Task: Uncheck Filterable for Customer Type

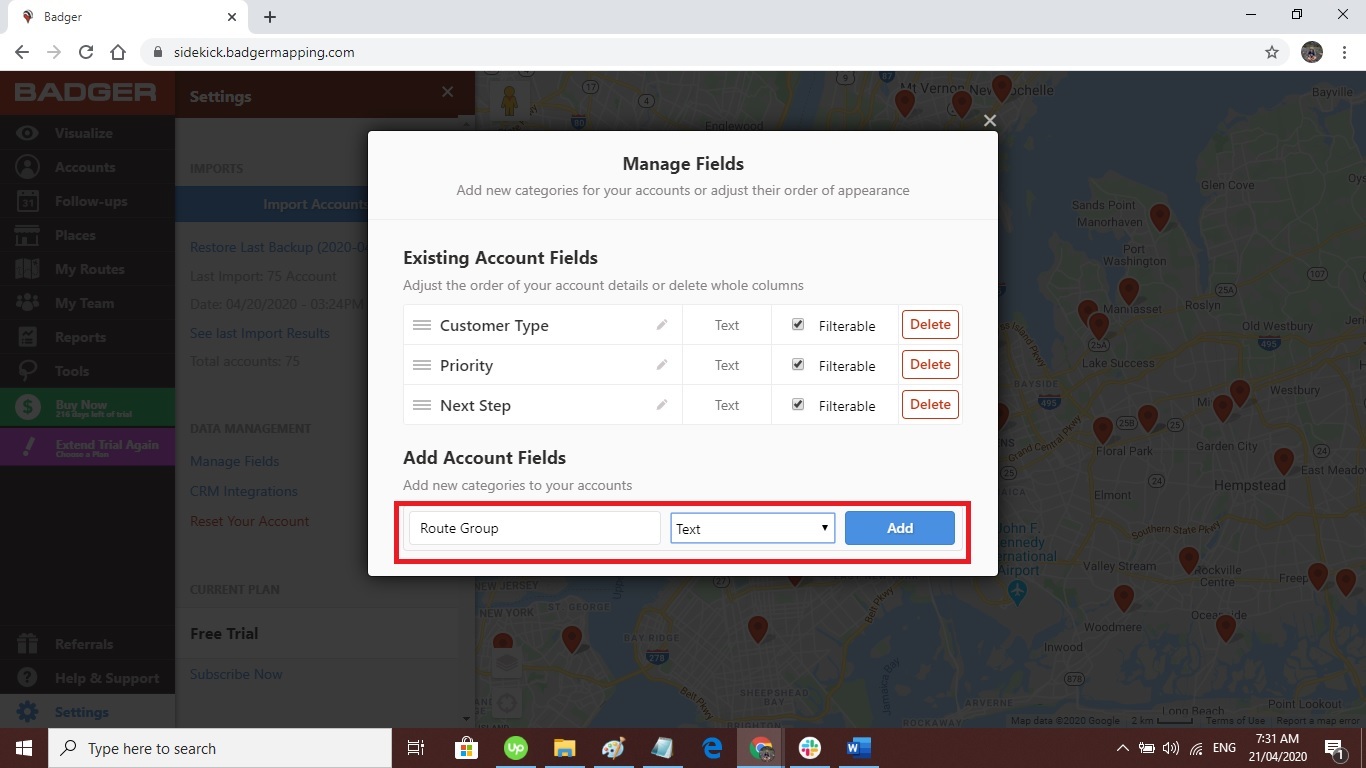Action: [798, 325]
